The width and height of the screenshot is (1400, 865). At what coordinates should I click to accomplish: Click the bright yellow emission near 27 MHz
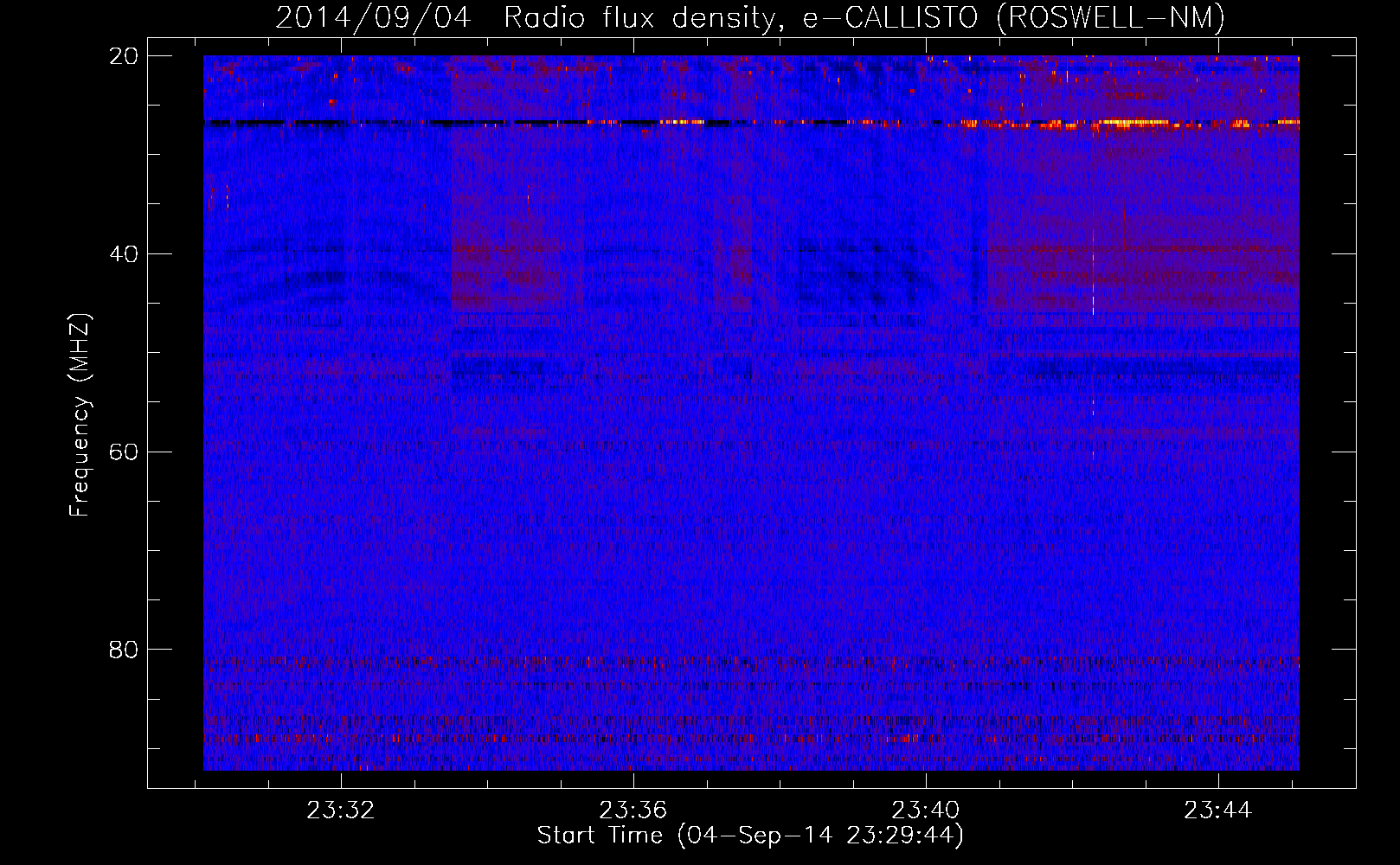pos(1133,124)
